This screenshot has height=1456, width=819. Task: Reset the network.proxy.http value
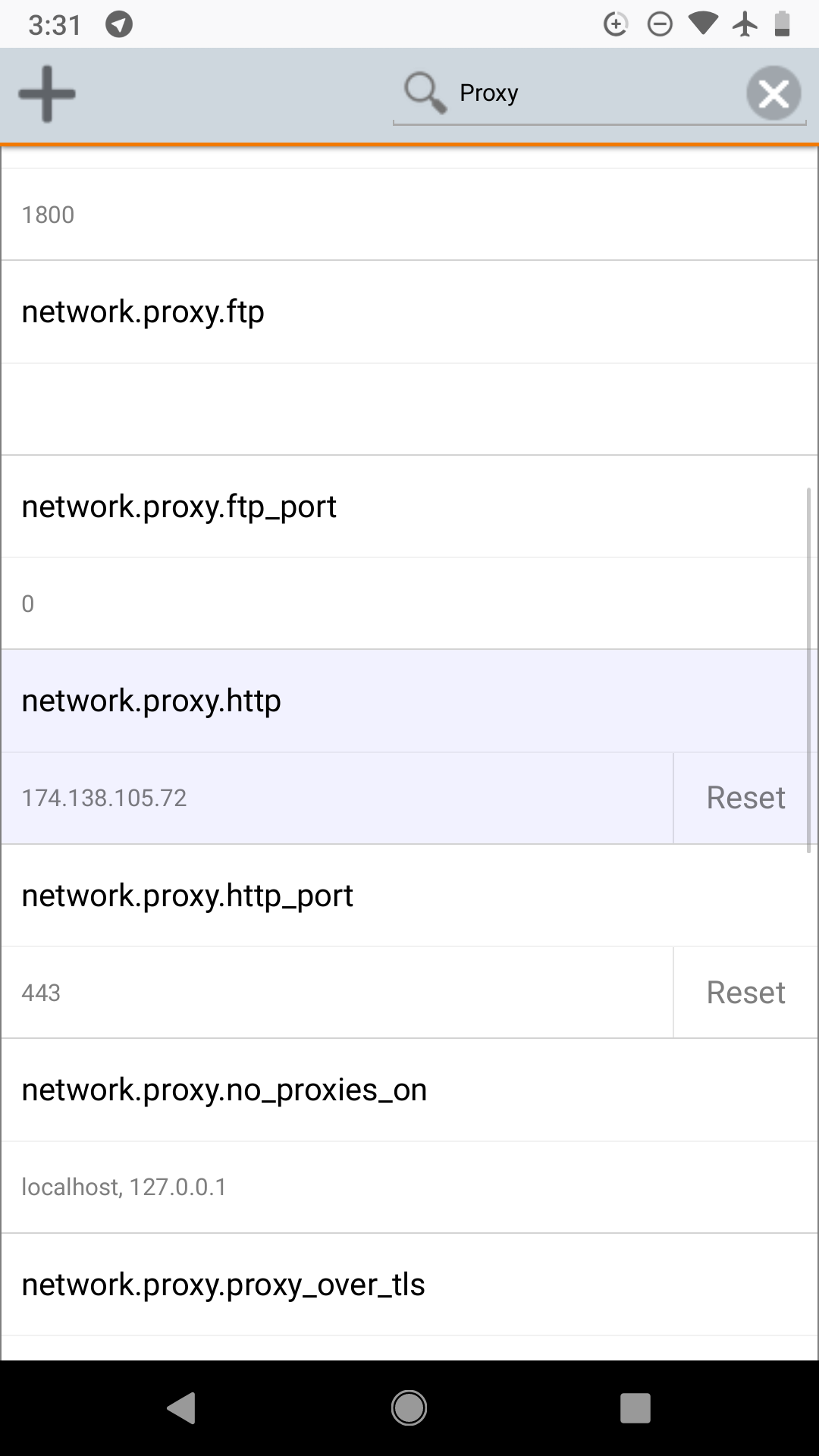(745, 798)
